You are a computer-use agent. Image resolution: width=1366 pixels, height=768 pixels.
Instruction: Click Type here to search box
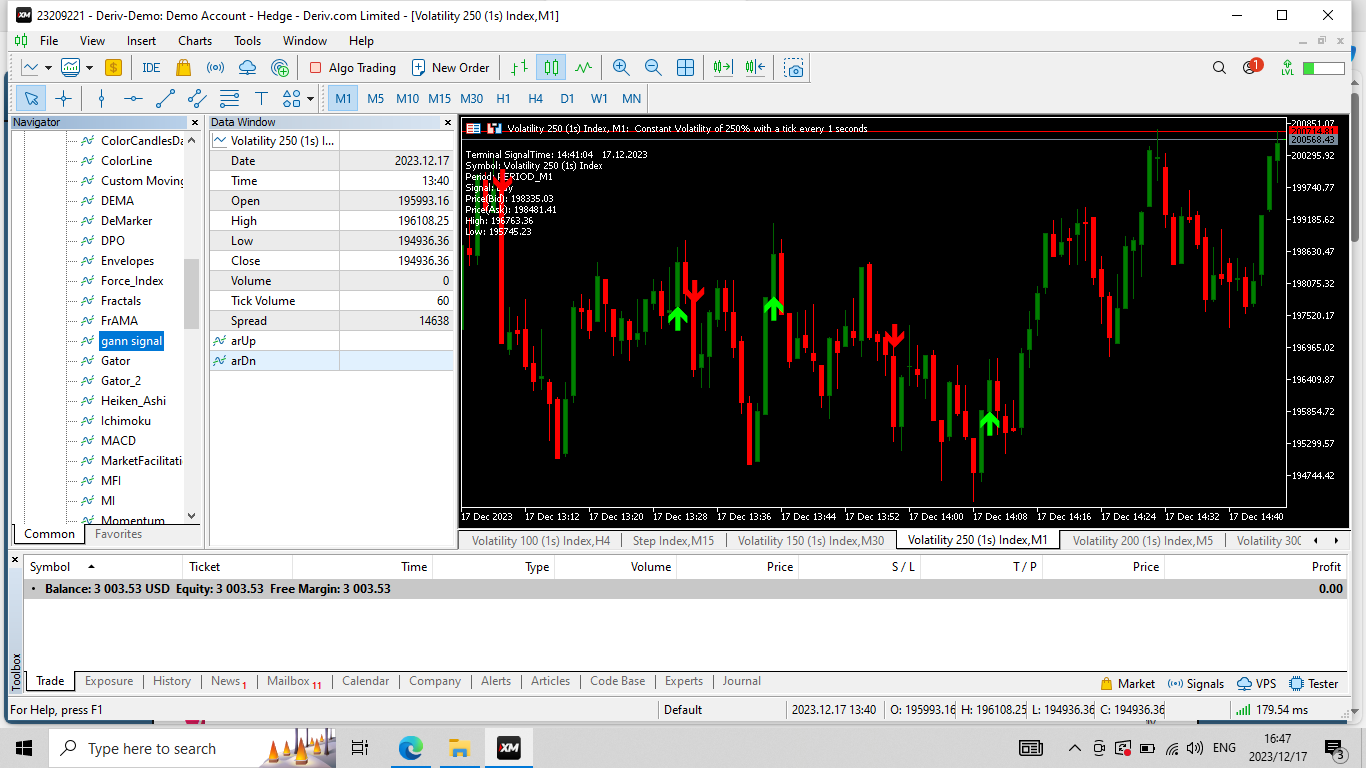pos(193,748)
